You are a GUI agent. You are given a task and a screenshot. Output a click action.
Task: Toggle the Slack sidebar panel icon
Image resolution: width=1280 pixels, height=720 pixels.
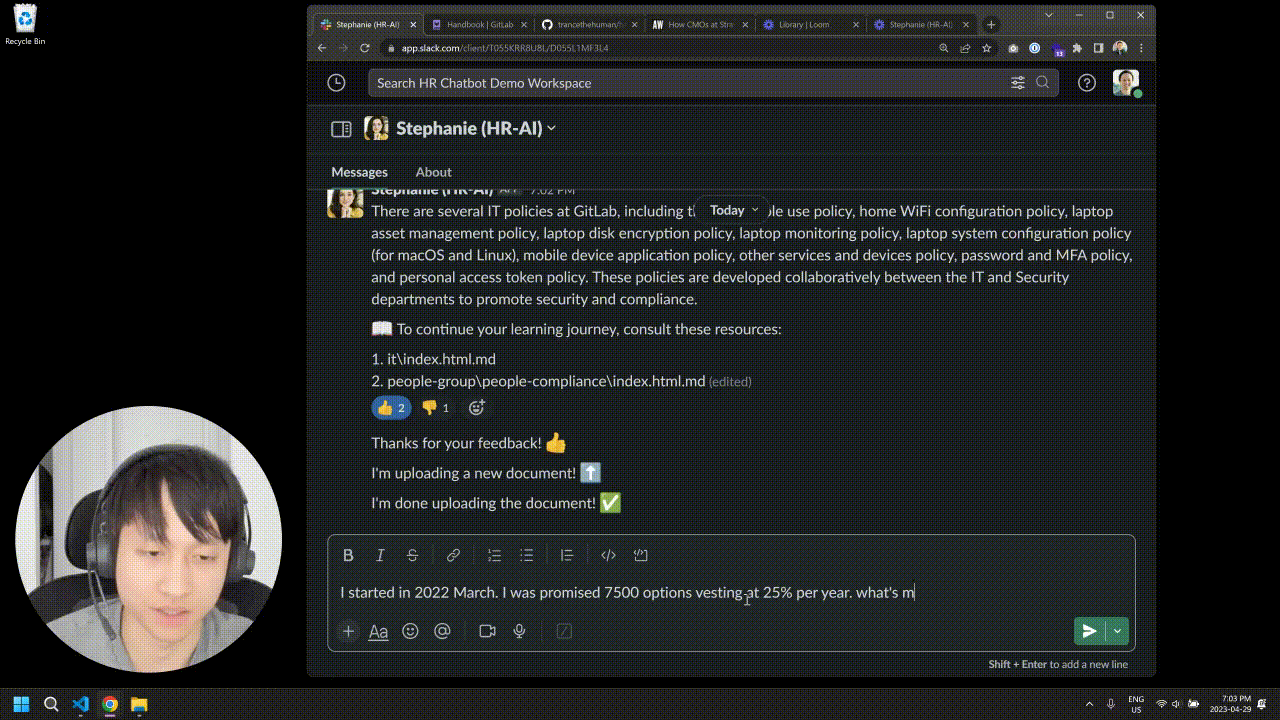pos(341,129)
